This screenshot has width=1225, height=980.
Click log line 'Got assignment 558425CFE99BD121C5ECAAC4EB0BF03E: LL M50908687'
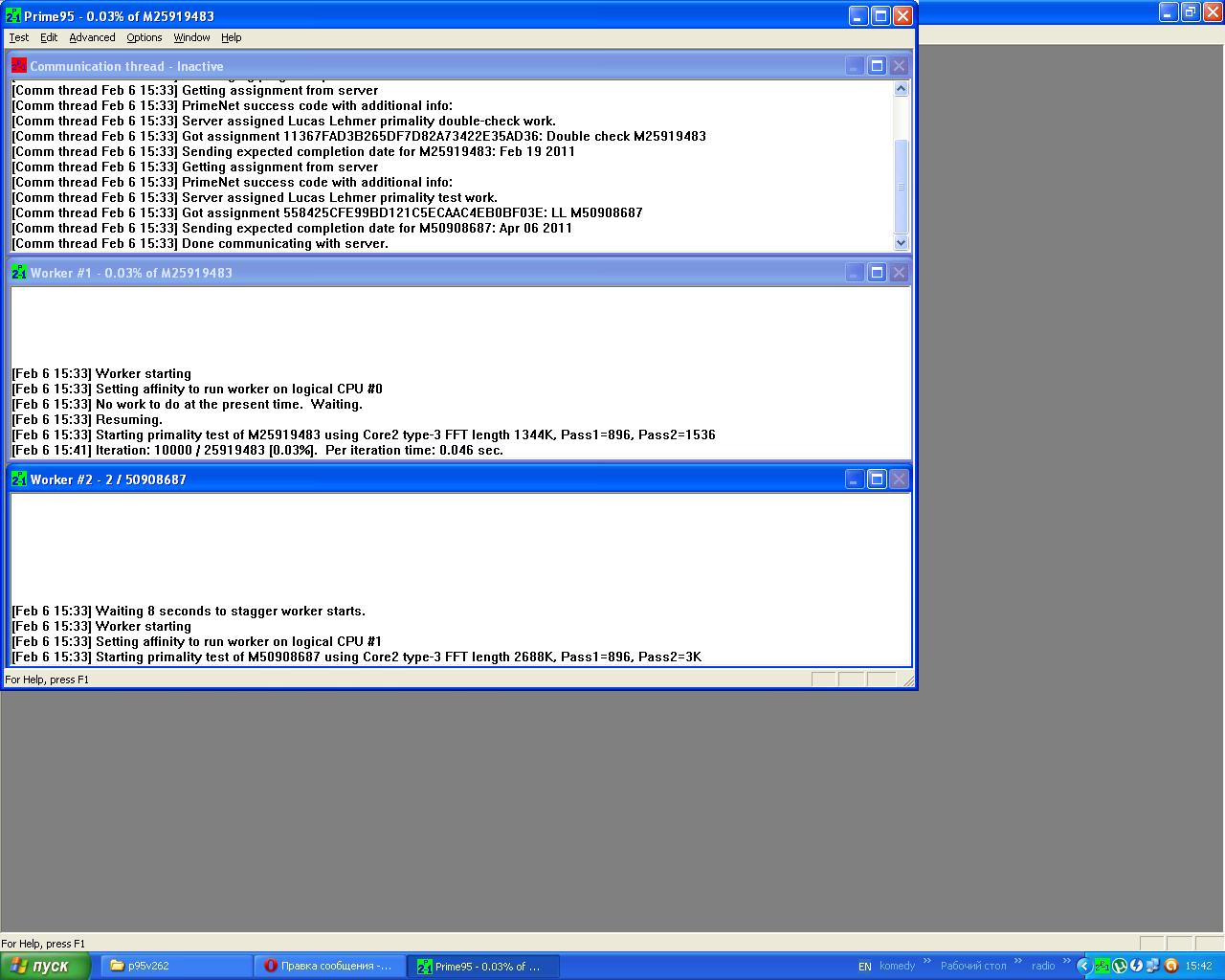click(x=327, y=212)
